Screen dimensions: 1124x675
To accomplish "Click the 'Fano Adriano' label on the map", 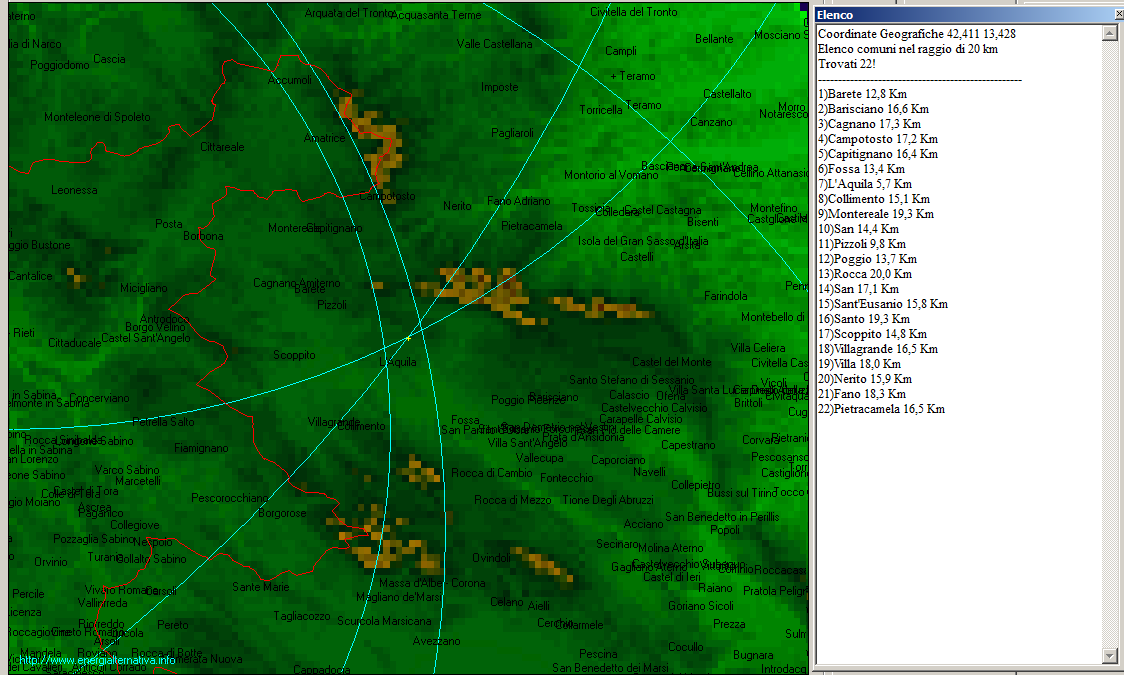I will click(x=519, y=201).
